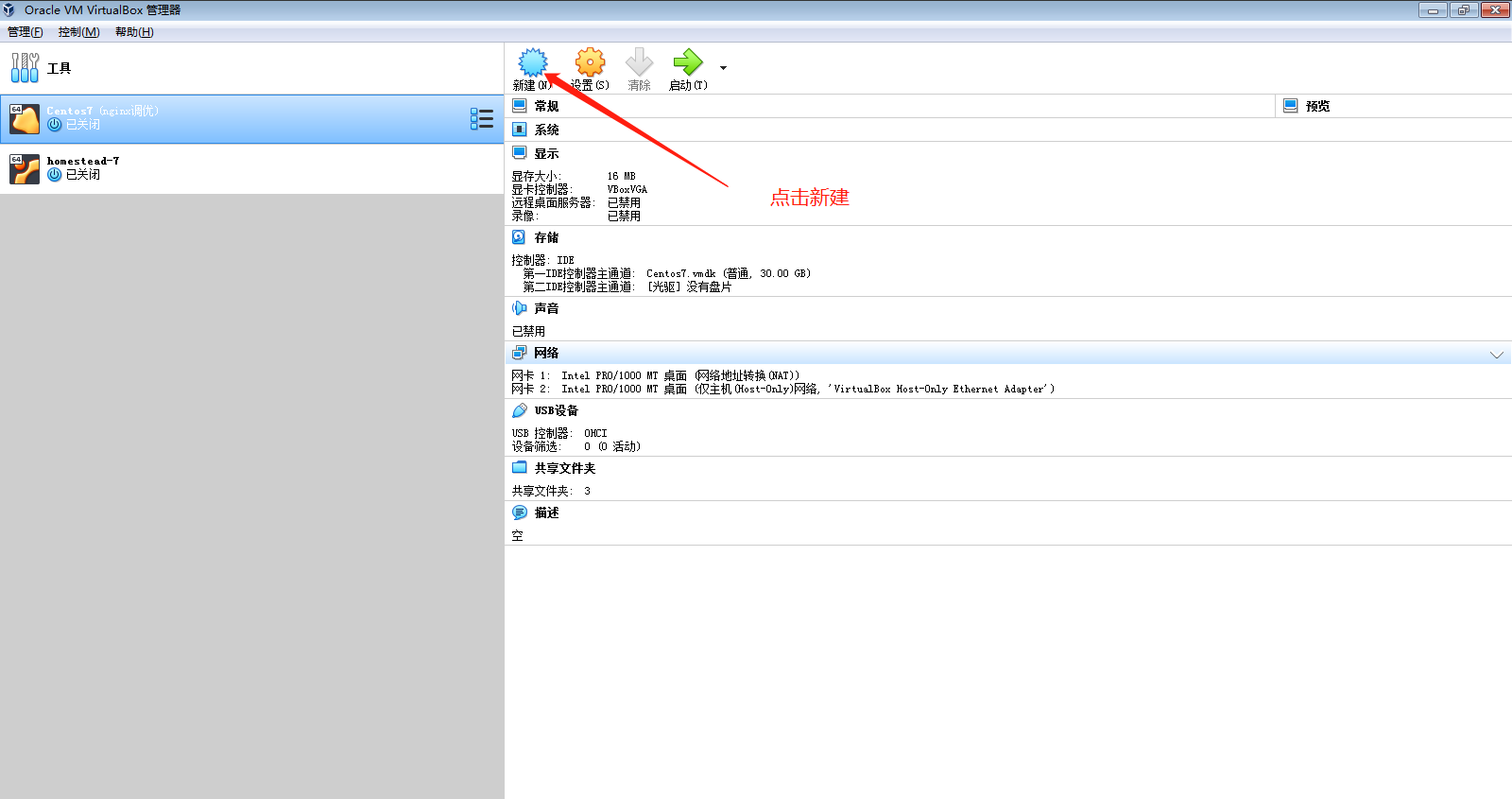Viewport: 1512px width, 799px height.
Task: Select the homestead-7 VM icon
Action: coord(25,169)
